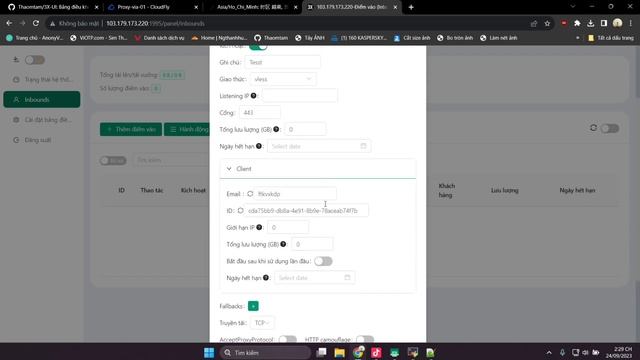
Task: Click the Cổng port field showing 443
Action: (x=260, y=112)
